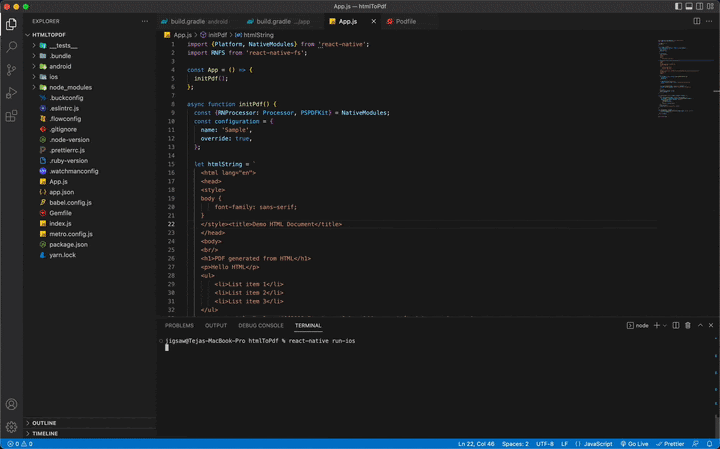Open app.json in explorer
Image resolution: width=720 pixels, height=449 pixels.
point(62,192)
